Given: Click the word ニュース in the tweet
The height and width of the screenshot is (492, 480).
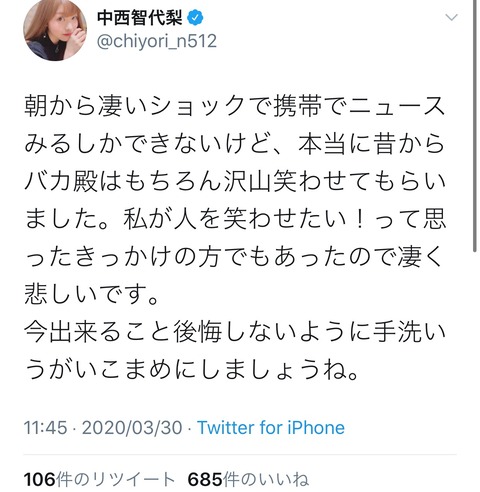Looking at the screenshot, I should [x=397, y=107].
